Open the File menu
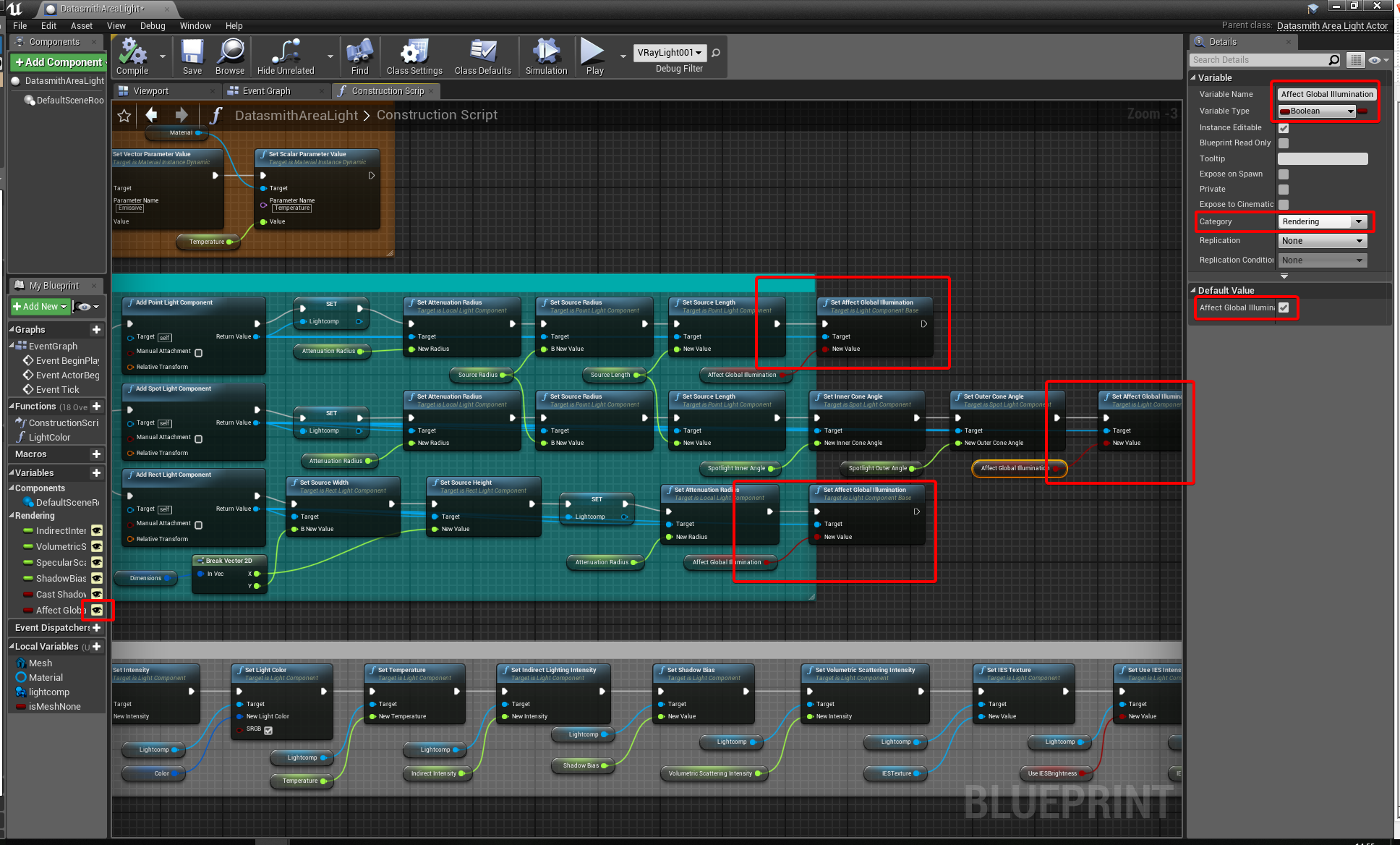The width and height of the screenshot is (1400, 845). point(20,25)
